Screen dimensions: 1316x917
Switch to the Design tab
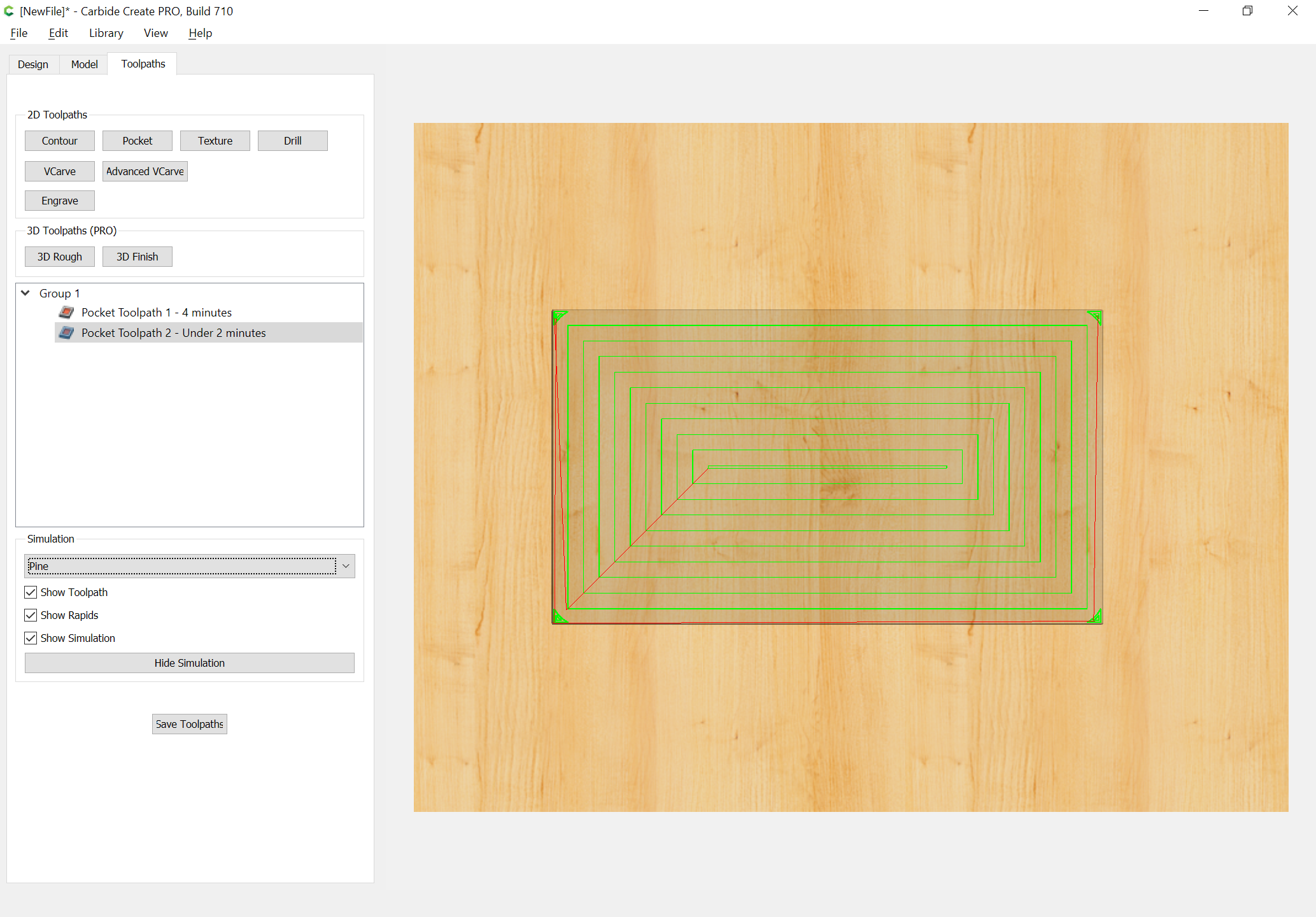[33, 64]
